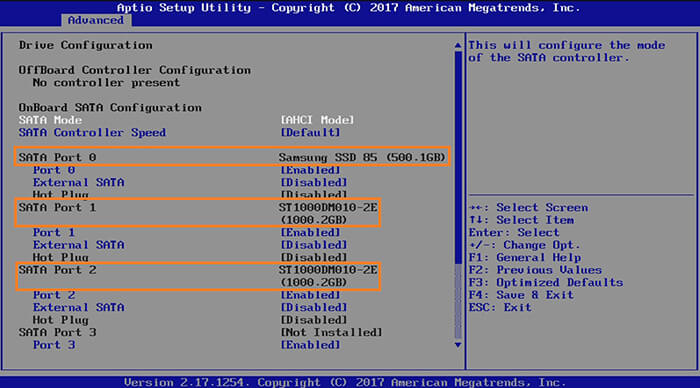
Task: Click the ESC: Exit hint
Action: pos(500,308)
